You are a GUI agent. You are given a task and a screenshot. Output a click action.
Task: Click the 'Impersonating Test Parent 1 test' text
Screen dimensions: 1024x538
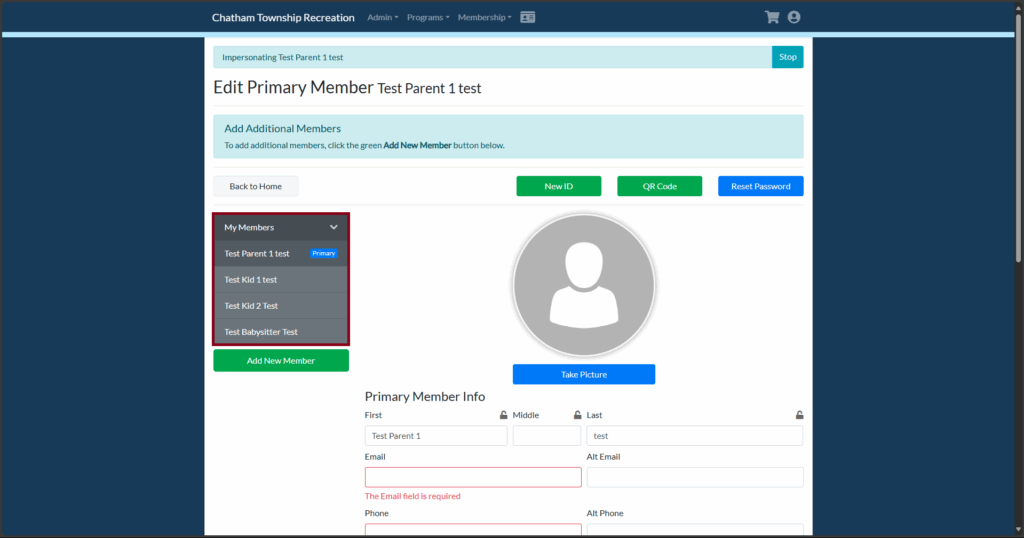click(x=282, y=57)
